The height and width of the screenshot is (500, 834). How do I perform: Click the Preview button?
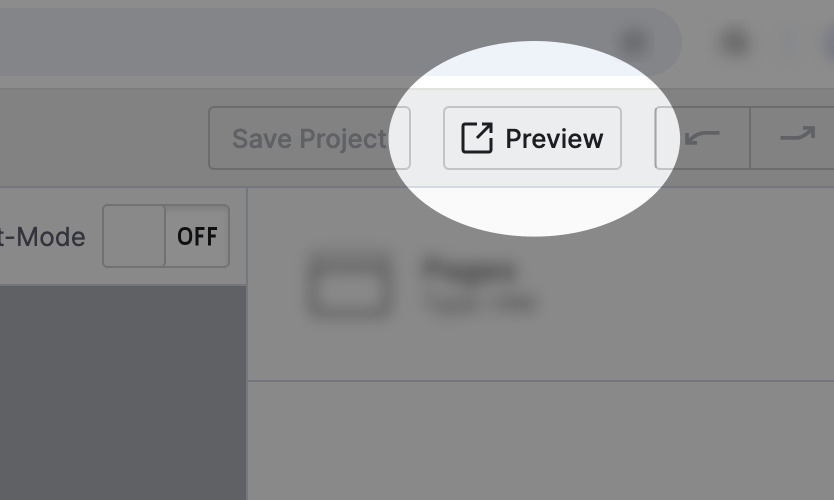coord(532,138)
